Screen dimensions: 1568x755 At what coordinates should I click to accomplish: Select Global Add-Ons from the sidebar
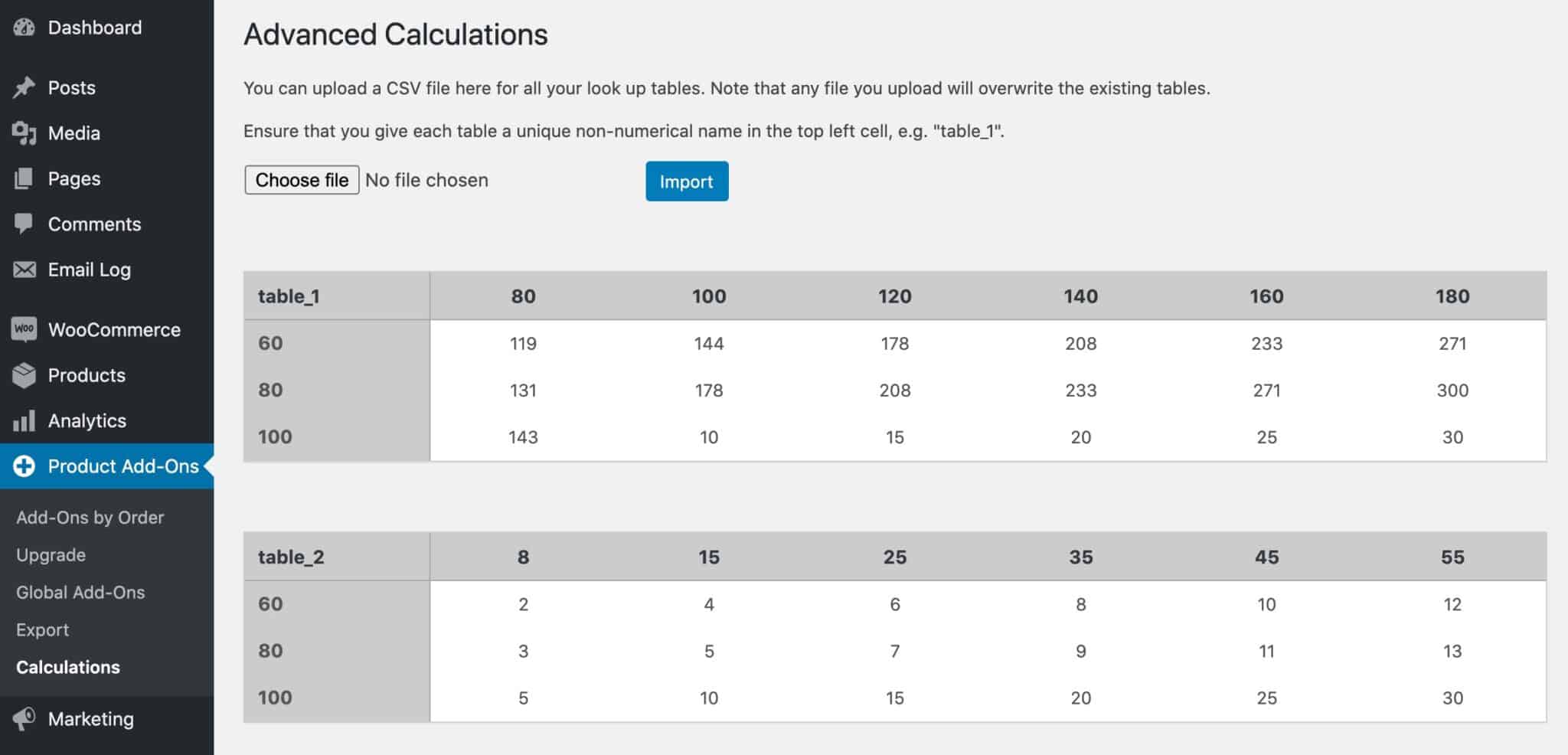coord(80,592)
